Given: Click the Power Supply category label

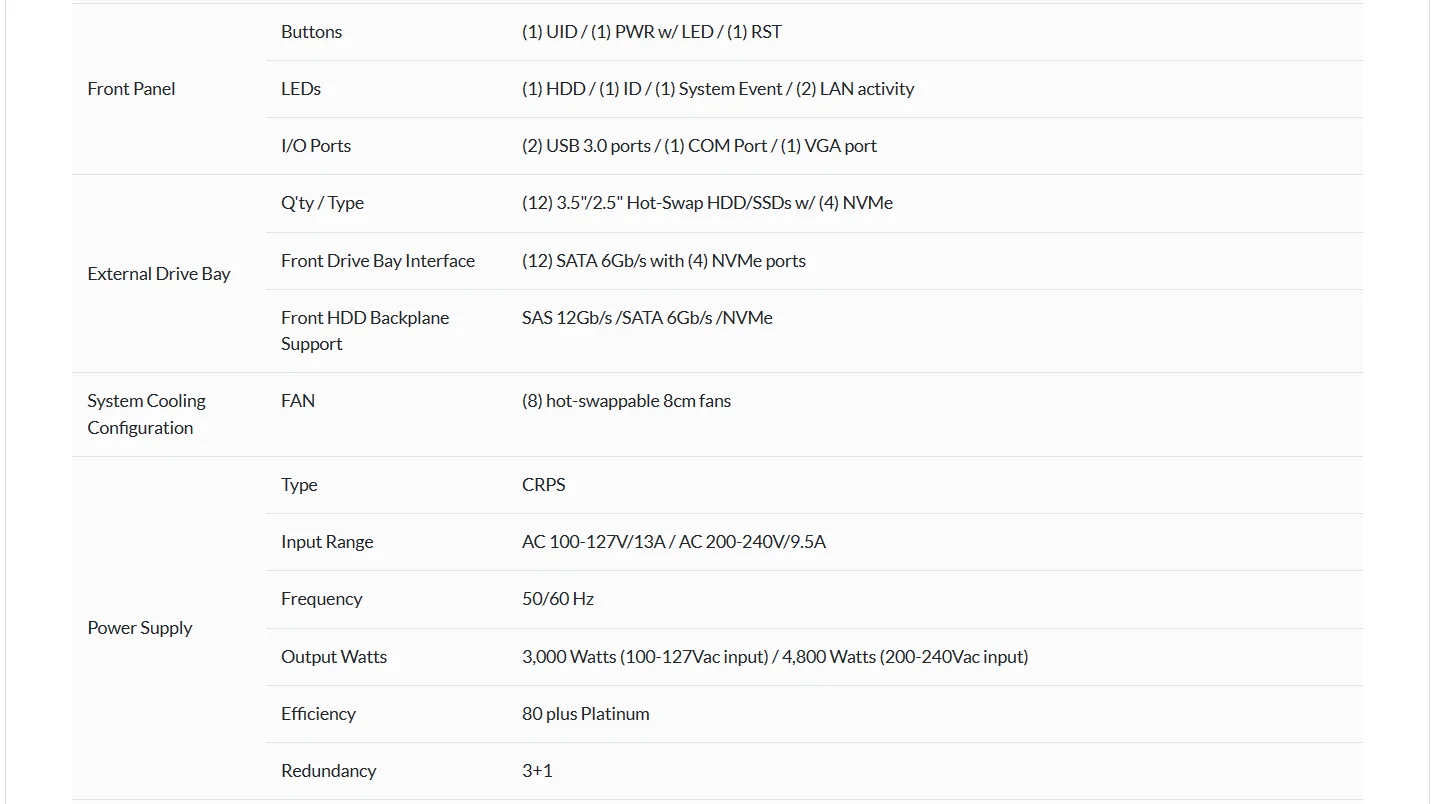Looking at the screenshot, I should [140, 628].
